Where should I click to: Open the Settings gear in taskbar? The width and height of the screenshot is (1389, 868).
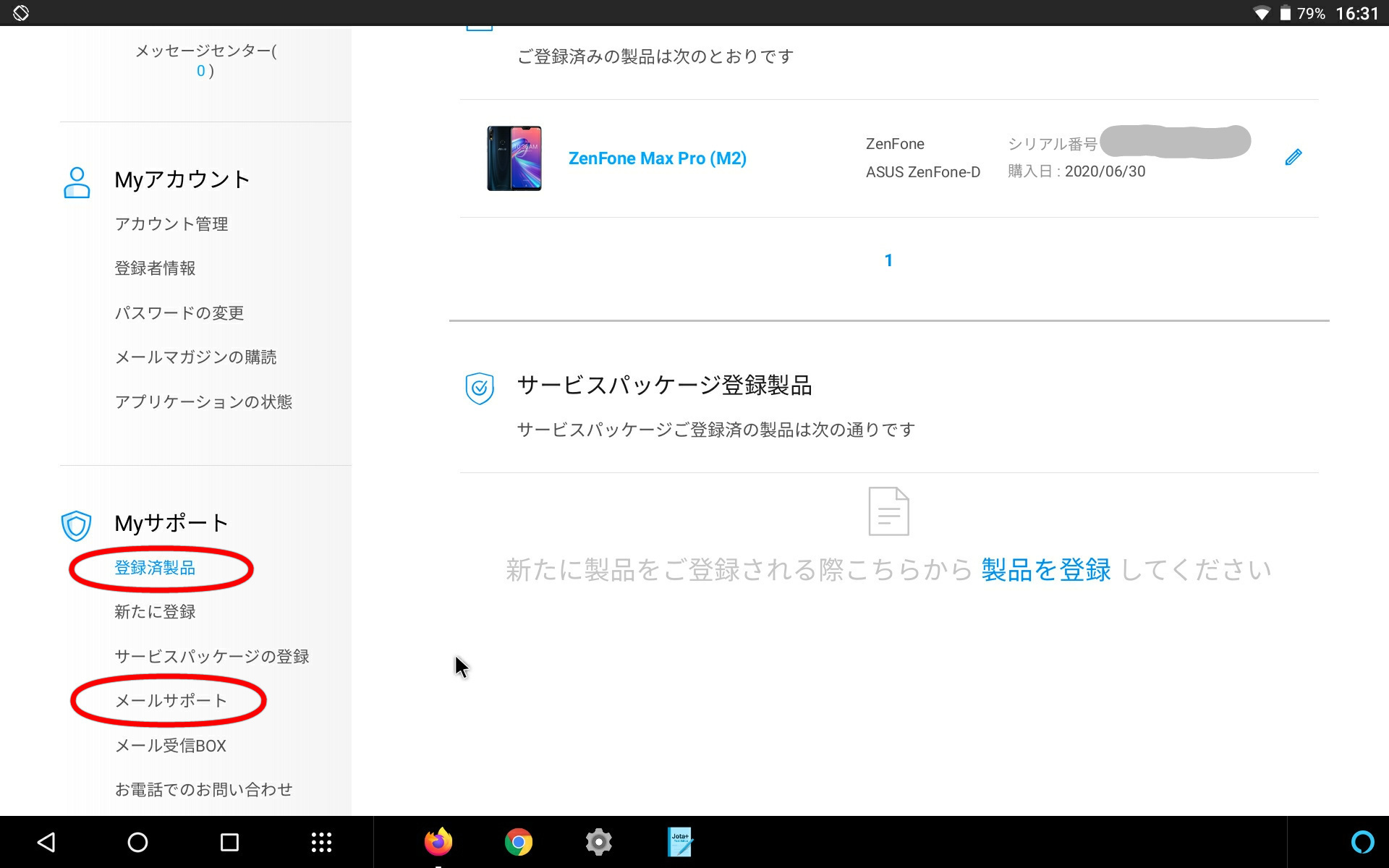point(599,842)
